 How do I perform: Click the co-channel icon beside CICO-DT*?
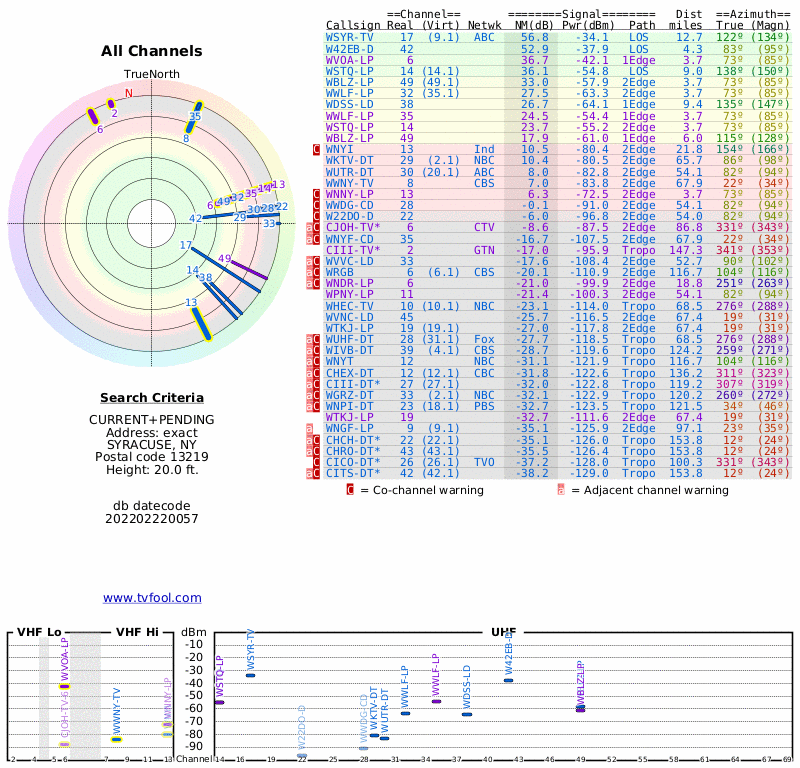coord(317,462)
